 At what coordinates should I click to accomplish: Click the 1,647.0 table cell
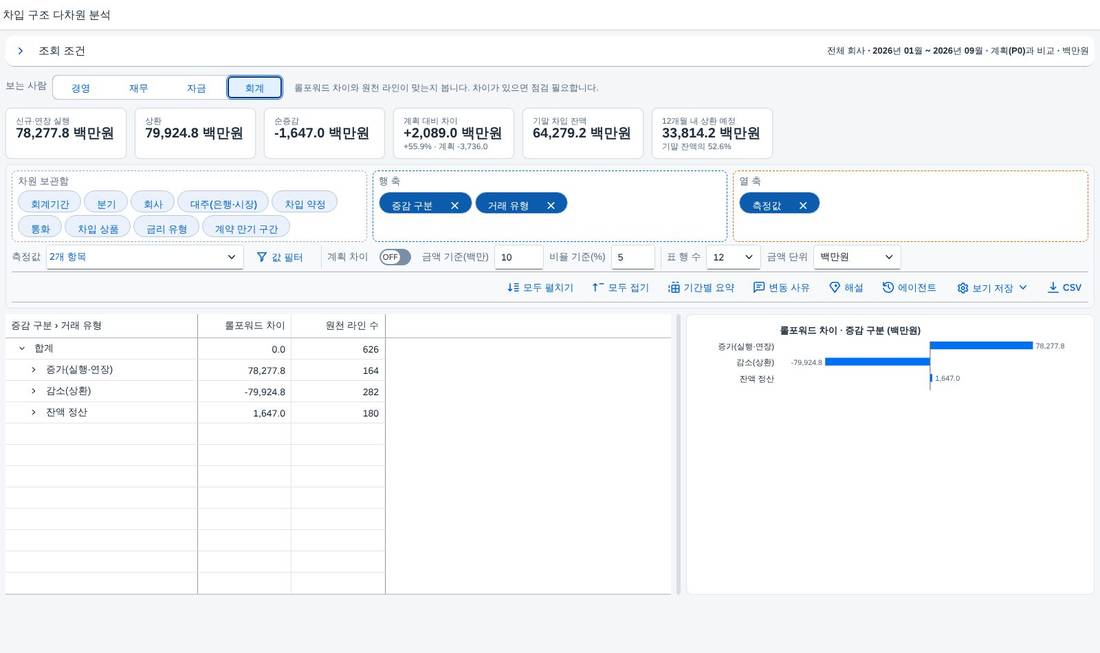point(244,413)
